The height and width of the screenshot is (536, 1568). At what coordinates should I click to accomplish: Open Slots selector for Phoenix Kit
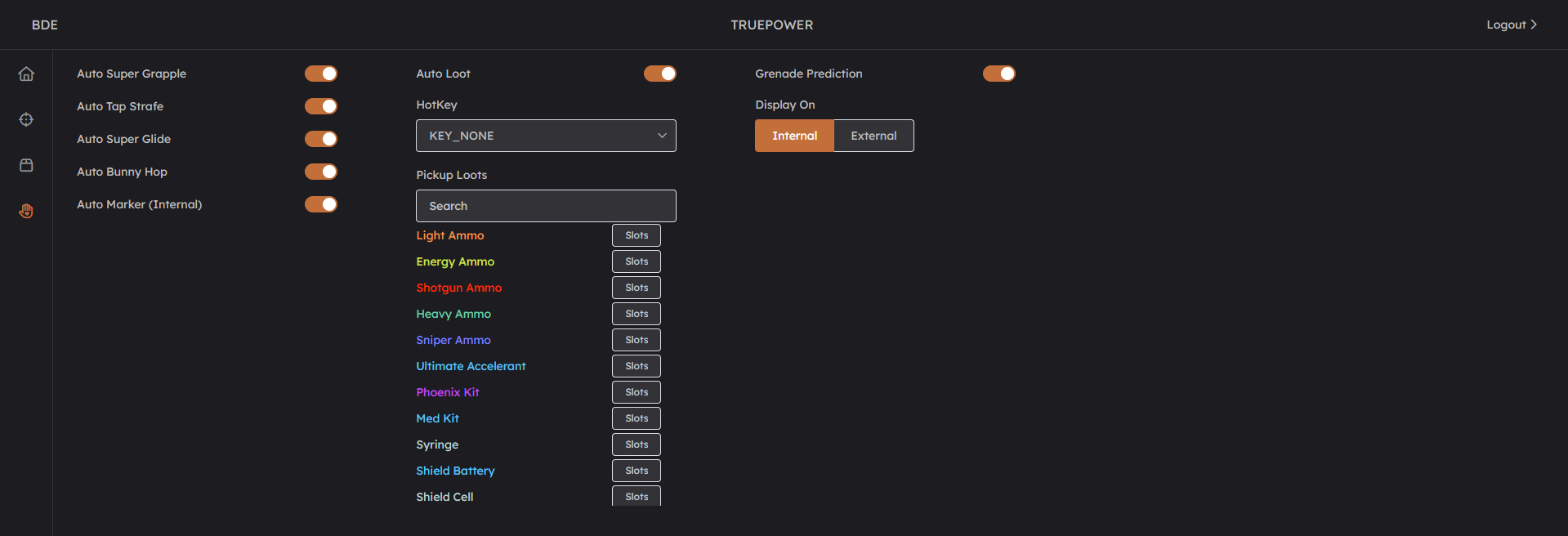637,392
